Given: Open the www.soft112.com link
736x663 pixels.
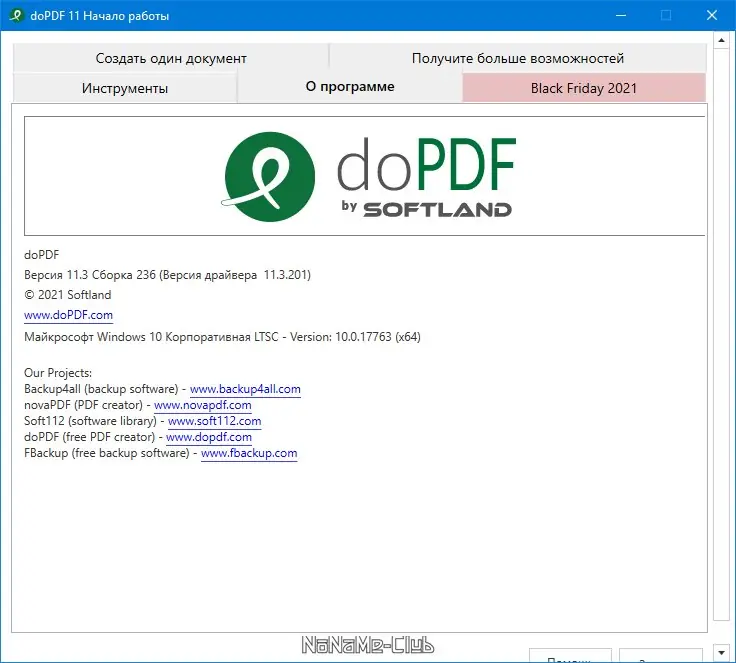Looking at the screenshot, I should [x=215, y=421].
